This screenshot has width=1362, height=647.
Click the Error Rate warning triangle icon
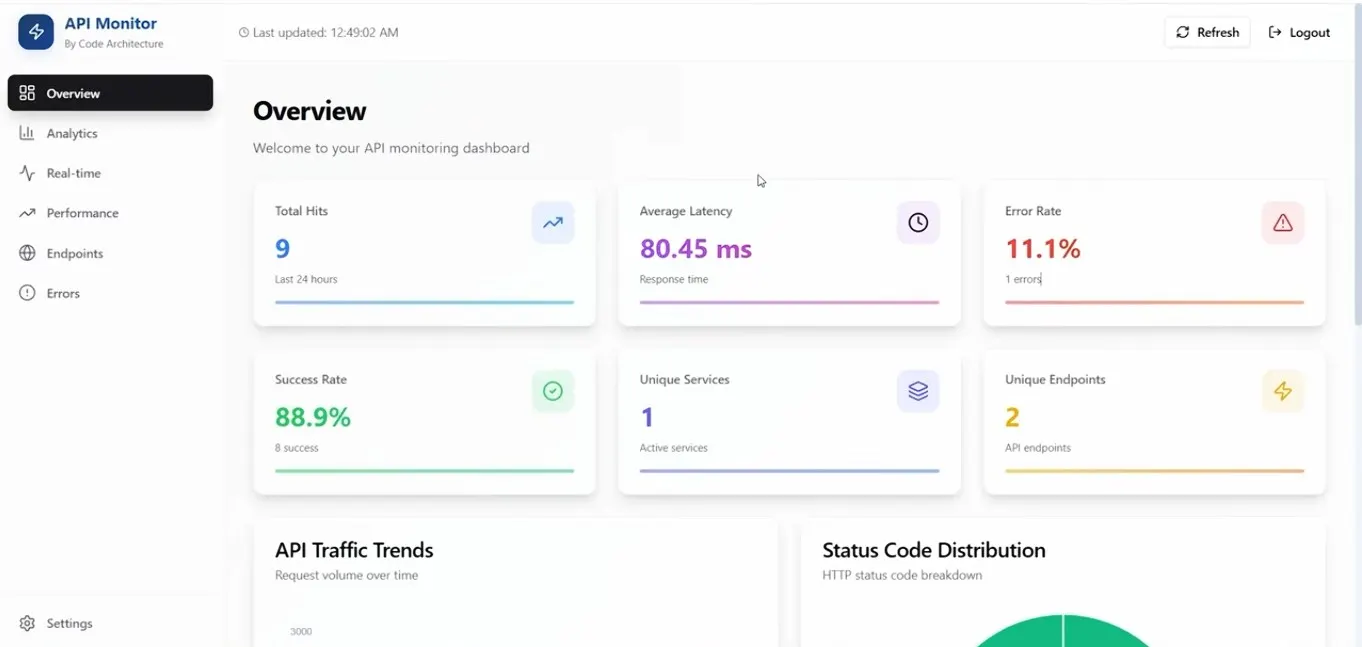[x=1283, y=223]
